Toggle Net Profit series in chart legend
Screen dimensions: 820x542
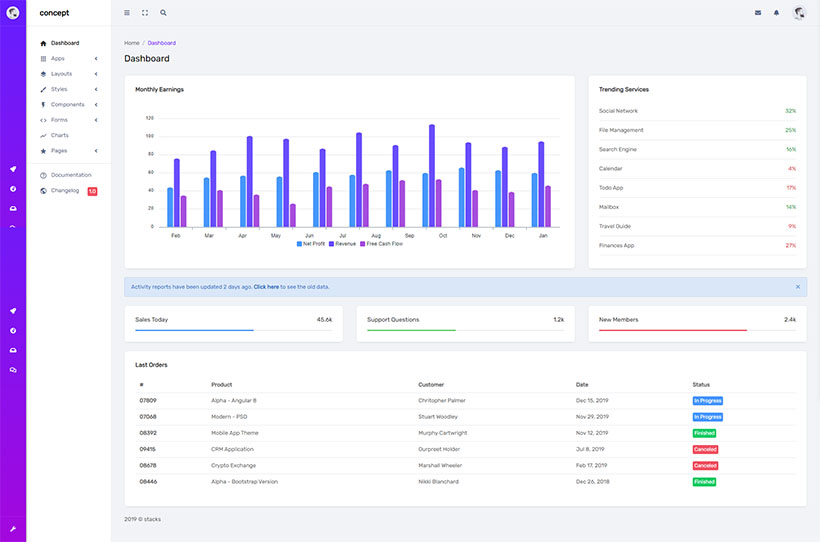pyautogui.click(x=311, y=243)
